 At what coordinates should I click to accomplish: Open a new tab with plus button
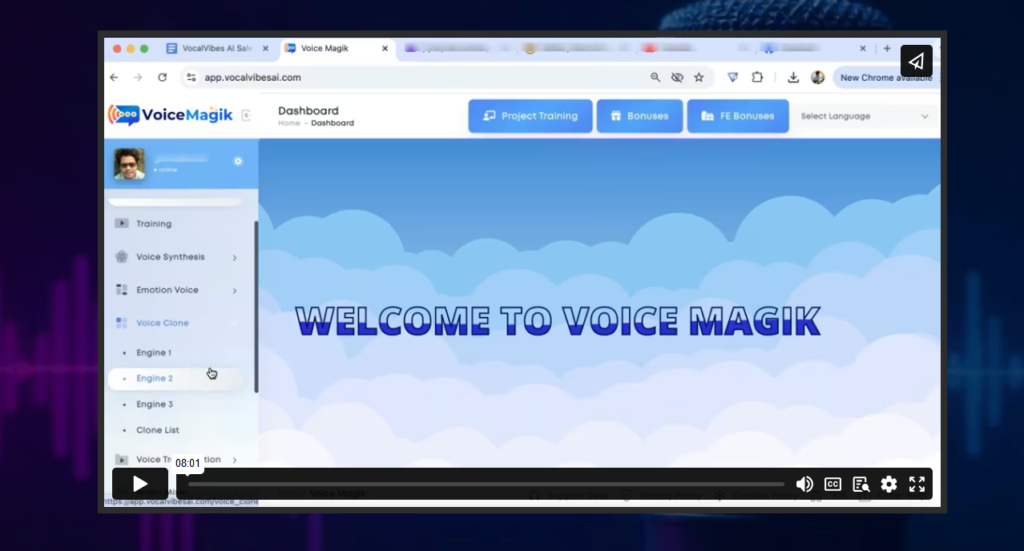[x=887, y=48]
